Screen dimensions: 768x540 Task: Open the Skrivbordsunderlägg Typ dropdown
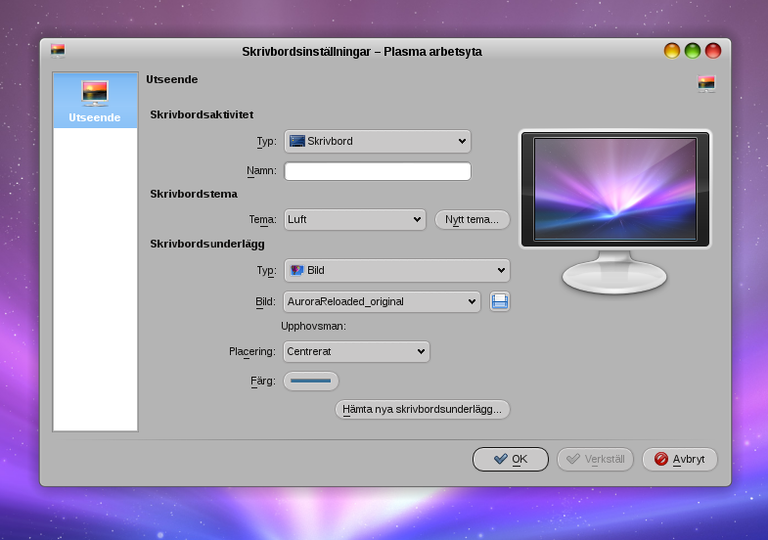(397, 270)
